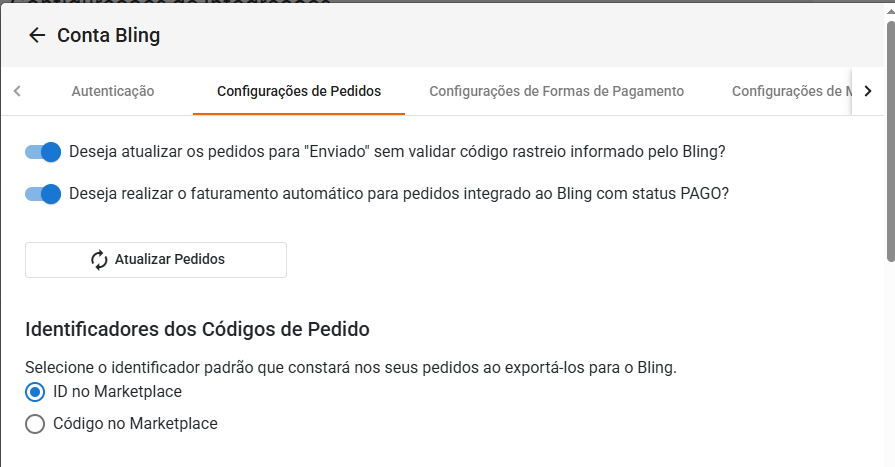Click the Identificadores dos Códigos de Pedido heading
This screenshot has width=895, height=467.
tap(197, 329)
